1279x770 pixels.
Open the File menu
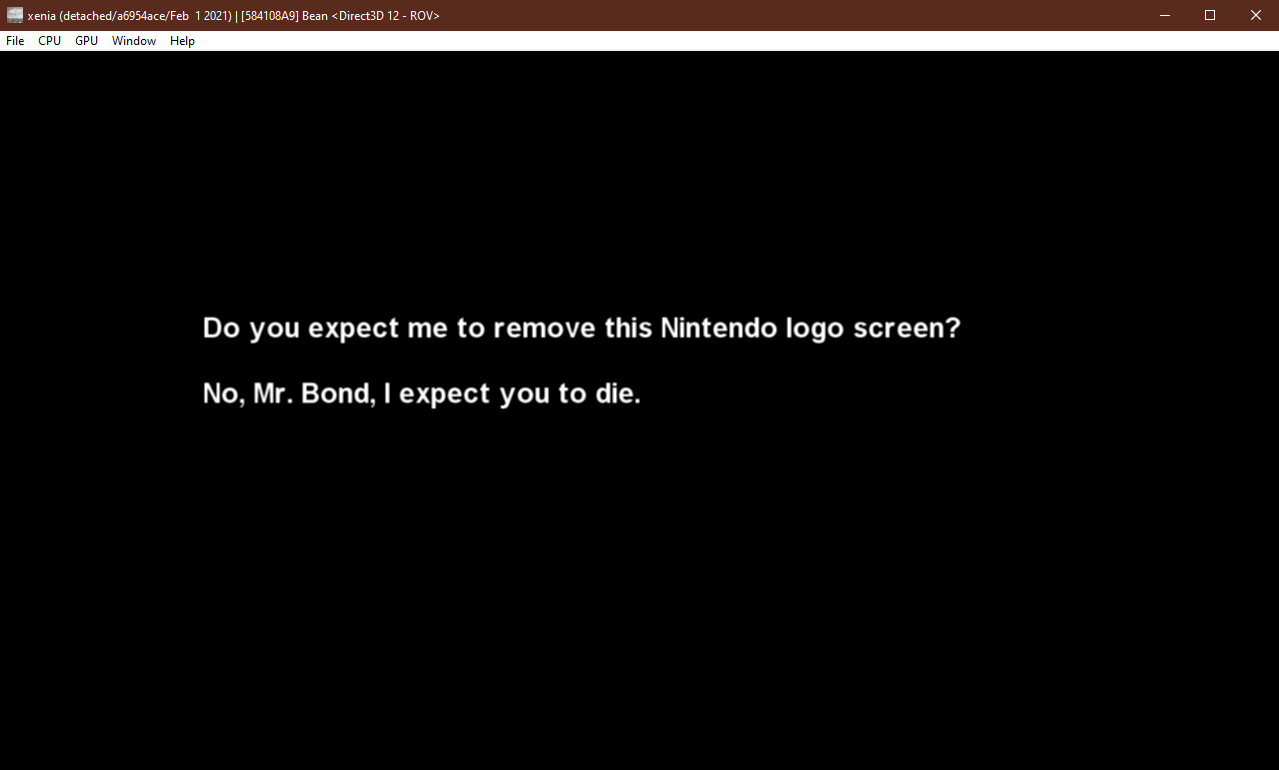(x=15, y=41)
